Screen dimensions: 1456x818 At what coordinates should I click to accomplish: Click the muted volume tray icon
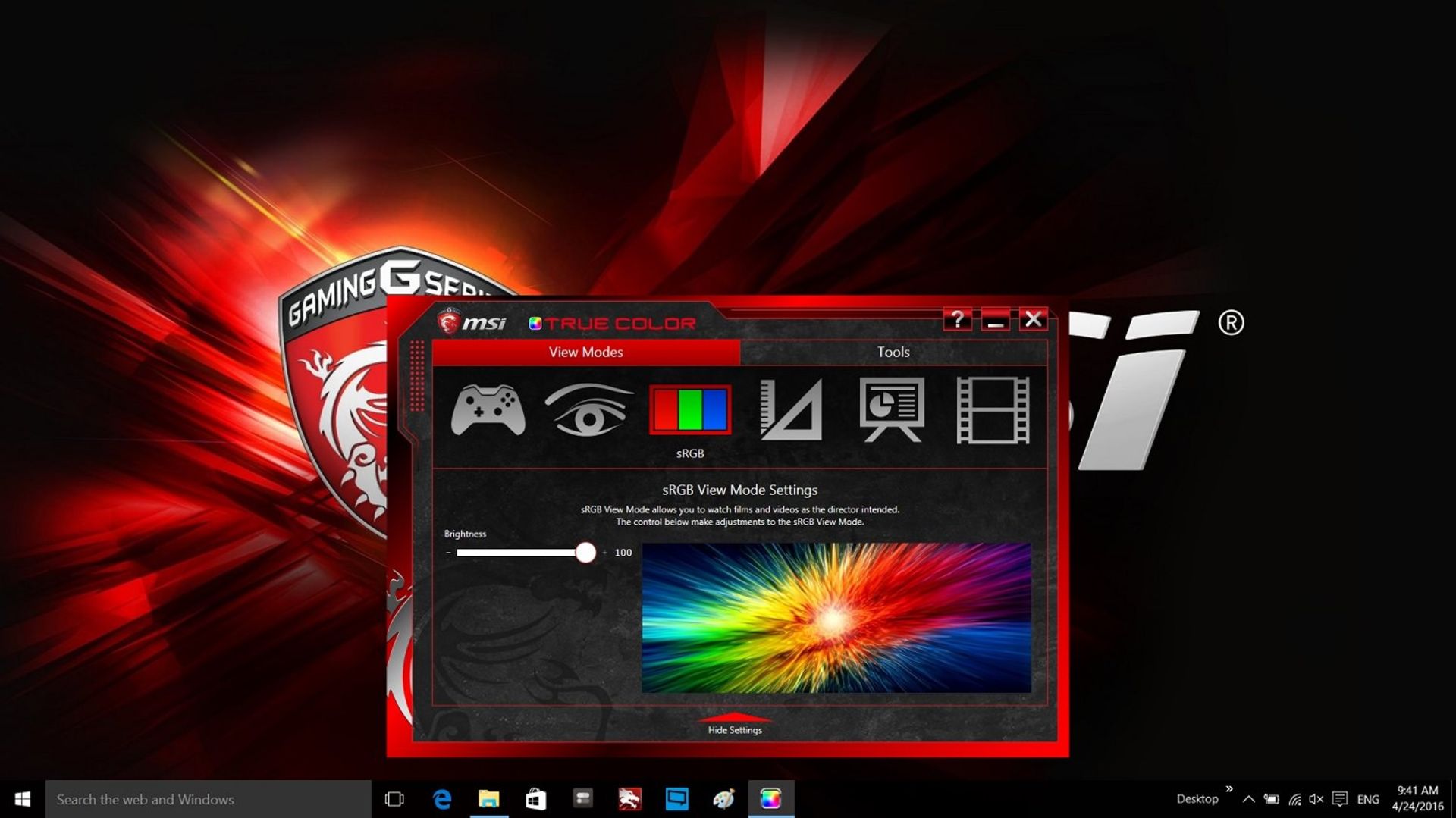pyautogui.click(x=1316, y=799)
